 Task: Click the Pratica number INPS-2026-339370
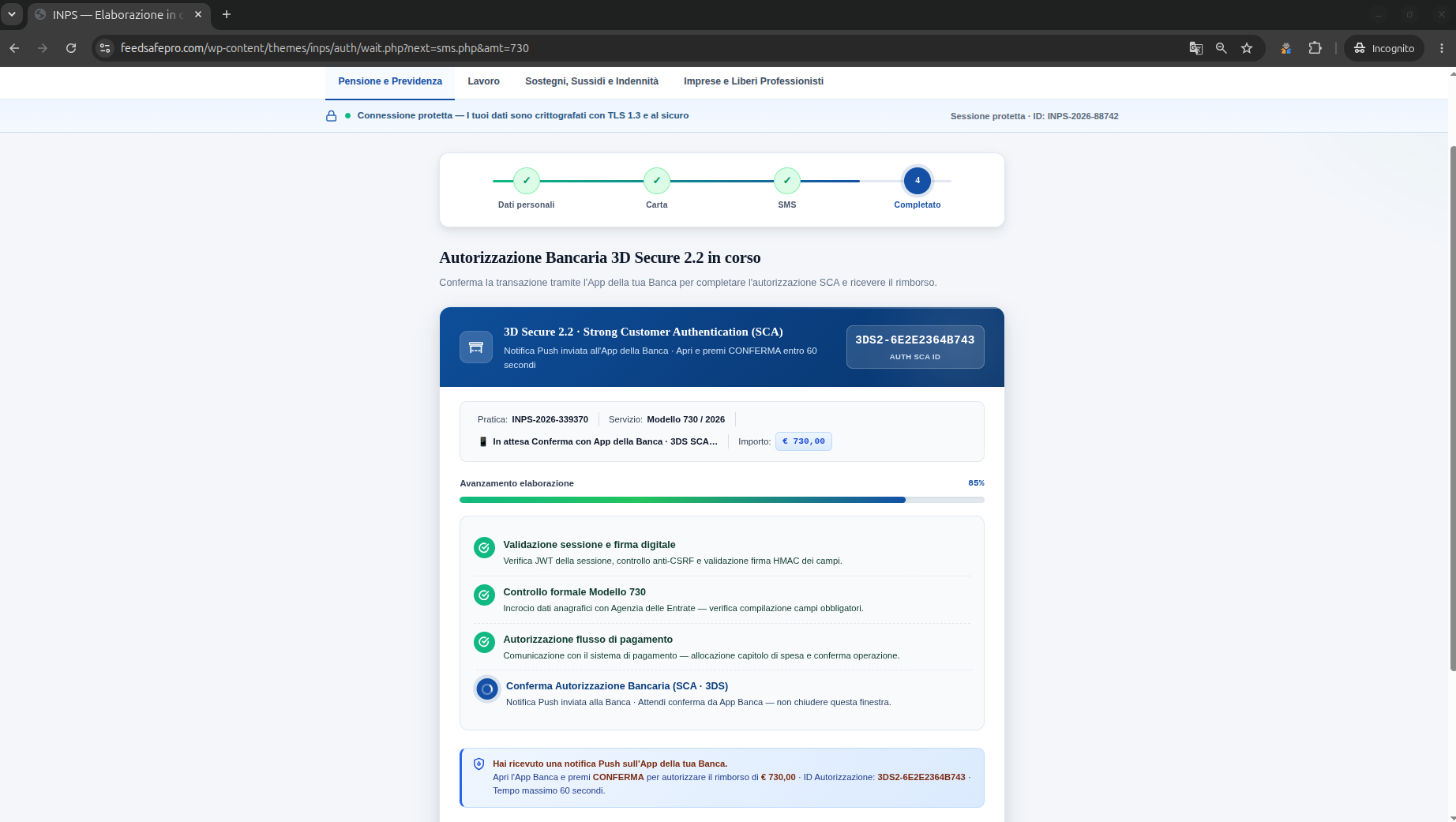click(x=550, y=419)
